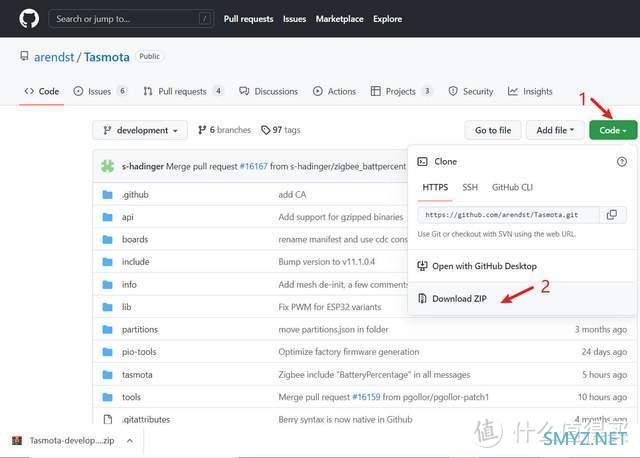Open Explore in top navigation
The width and height of the screenshot is (640, 458).
[x=387, y=19]
